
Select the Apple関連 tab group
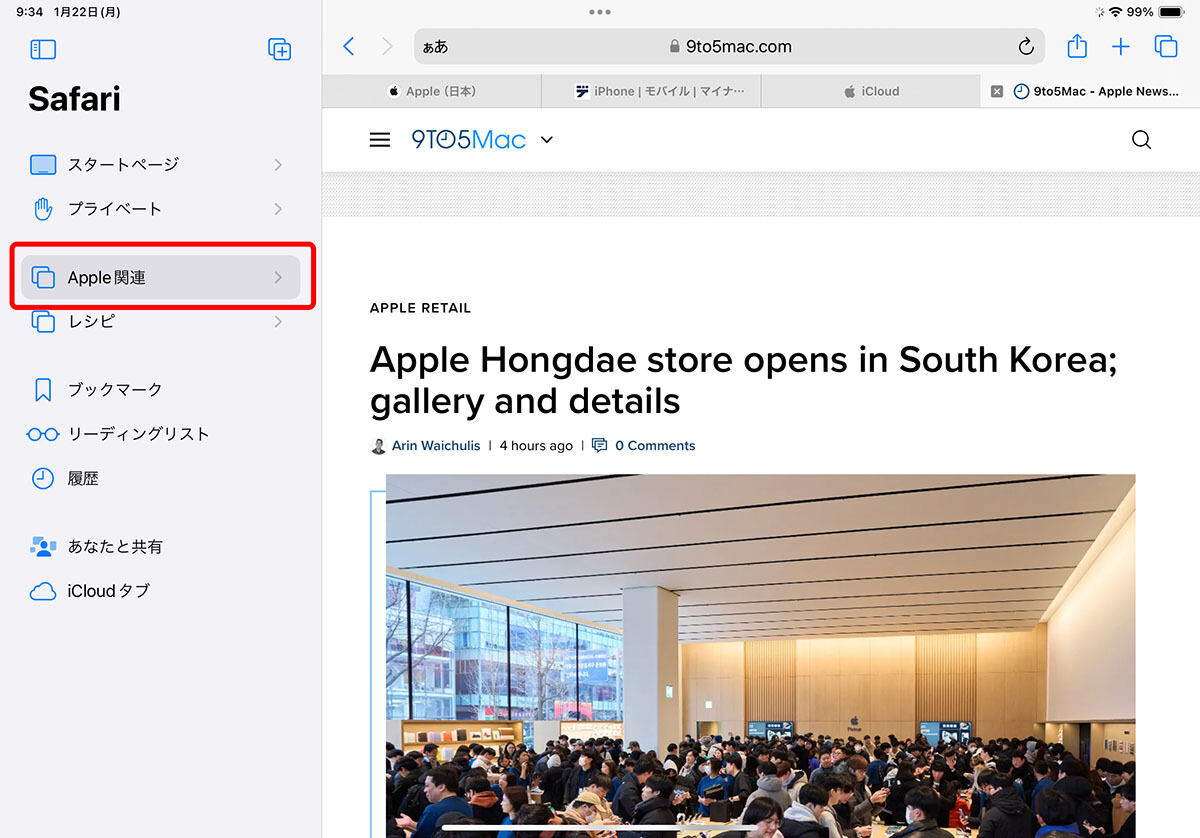click(160, 277)
